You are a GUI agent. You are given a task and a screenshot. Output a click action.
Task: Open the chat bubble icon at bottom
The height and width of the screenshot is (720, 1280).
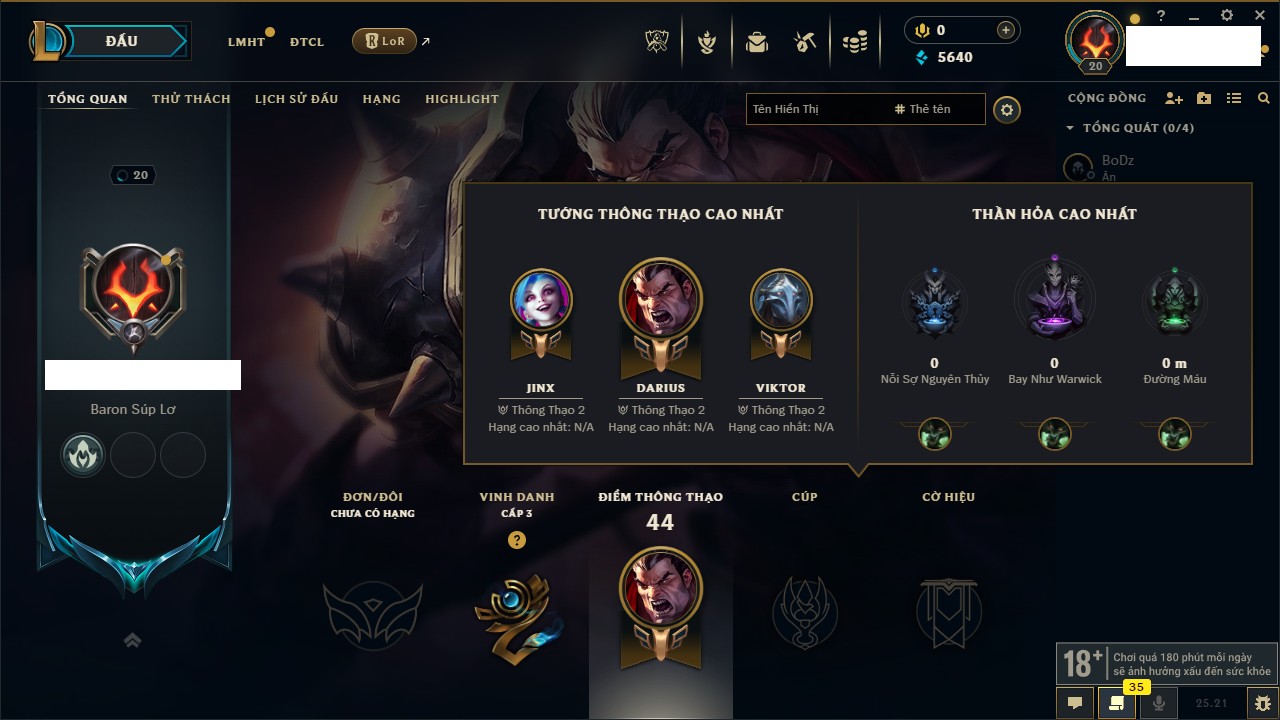[1075, 703]
